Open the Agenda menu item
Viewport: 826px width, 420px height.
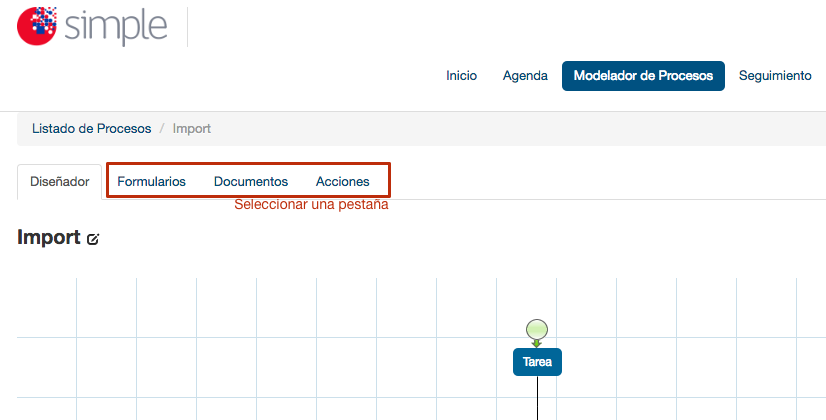pos(525,76)
